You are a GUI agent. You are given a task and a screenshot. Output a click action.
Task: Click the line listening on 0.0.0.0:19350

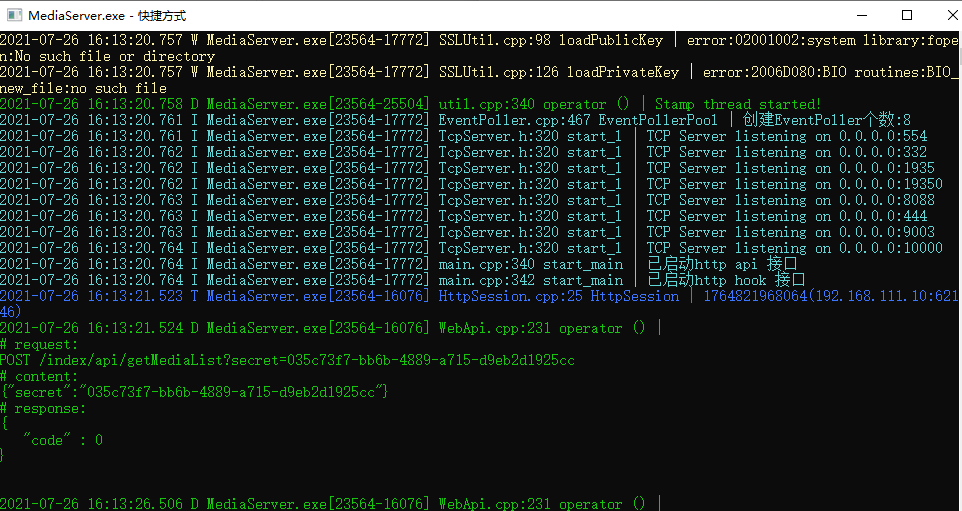coord(472,184)
